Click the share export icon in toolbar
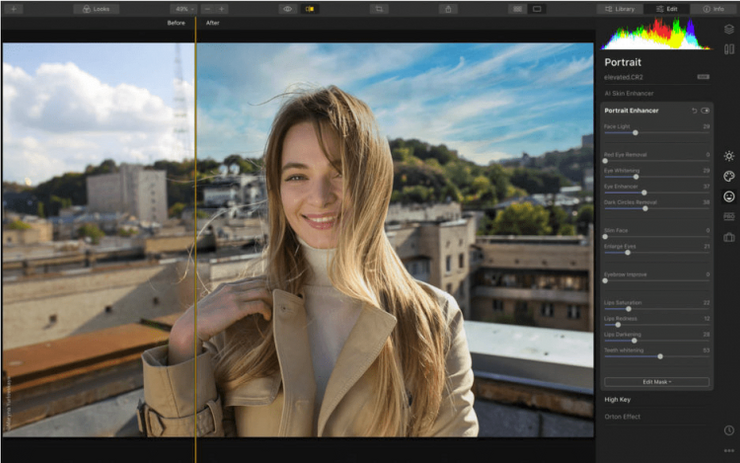 [449, 8]
